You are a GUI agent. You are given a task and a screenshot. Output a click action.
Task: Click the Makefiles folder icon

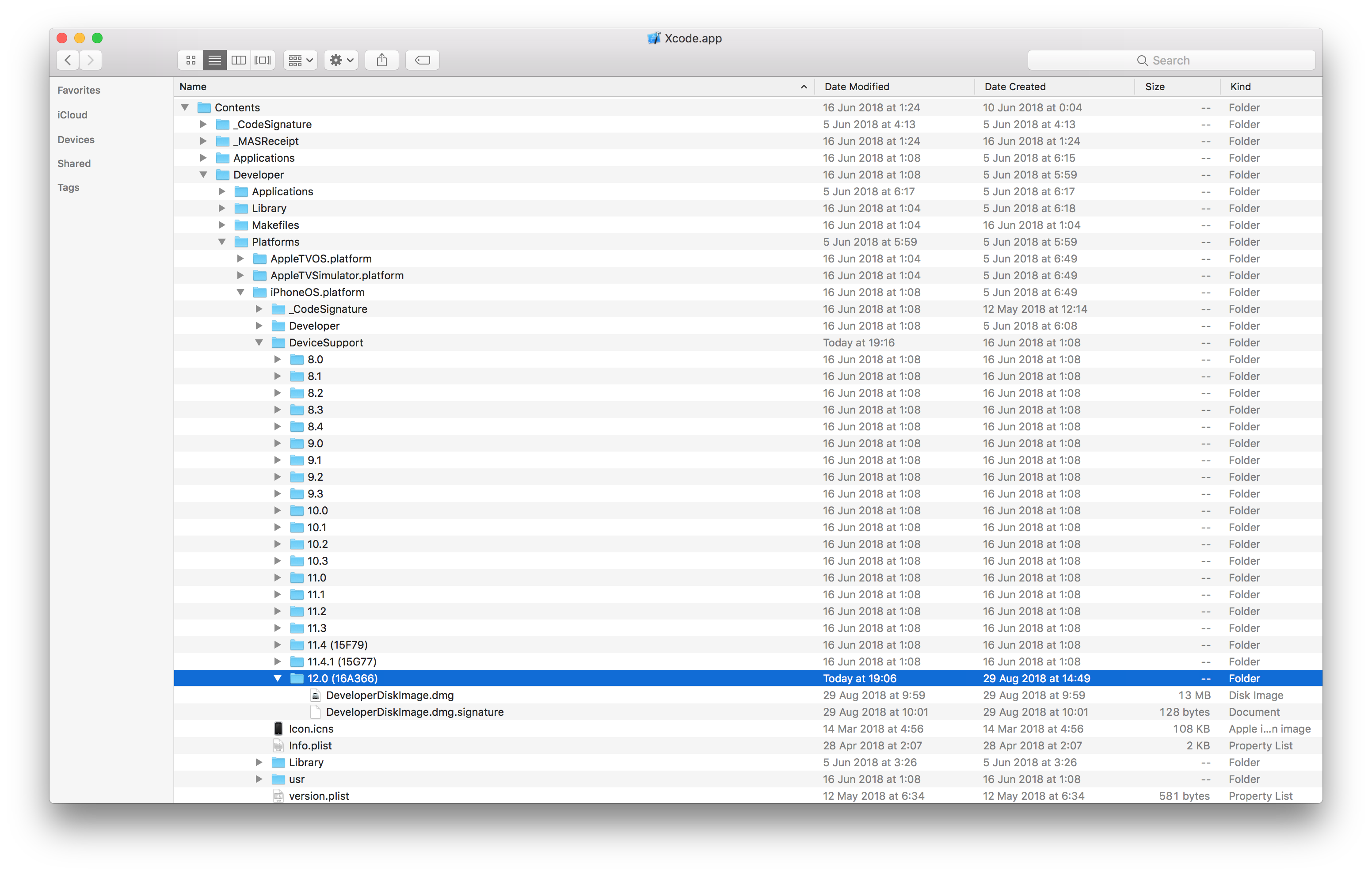coord(242,225)
